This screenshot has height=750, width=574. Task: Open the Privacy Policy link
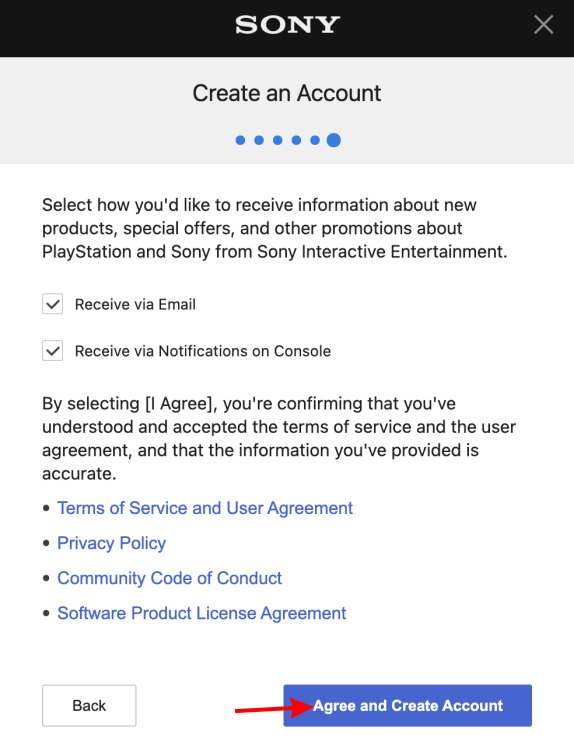click(x=111, y=543)
